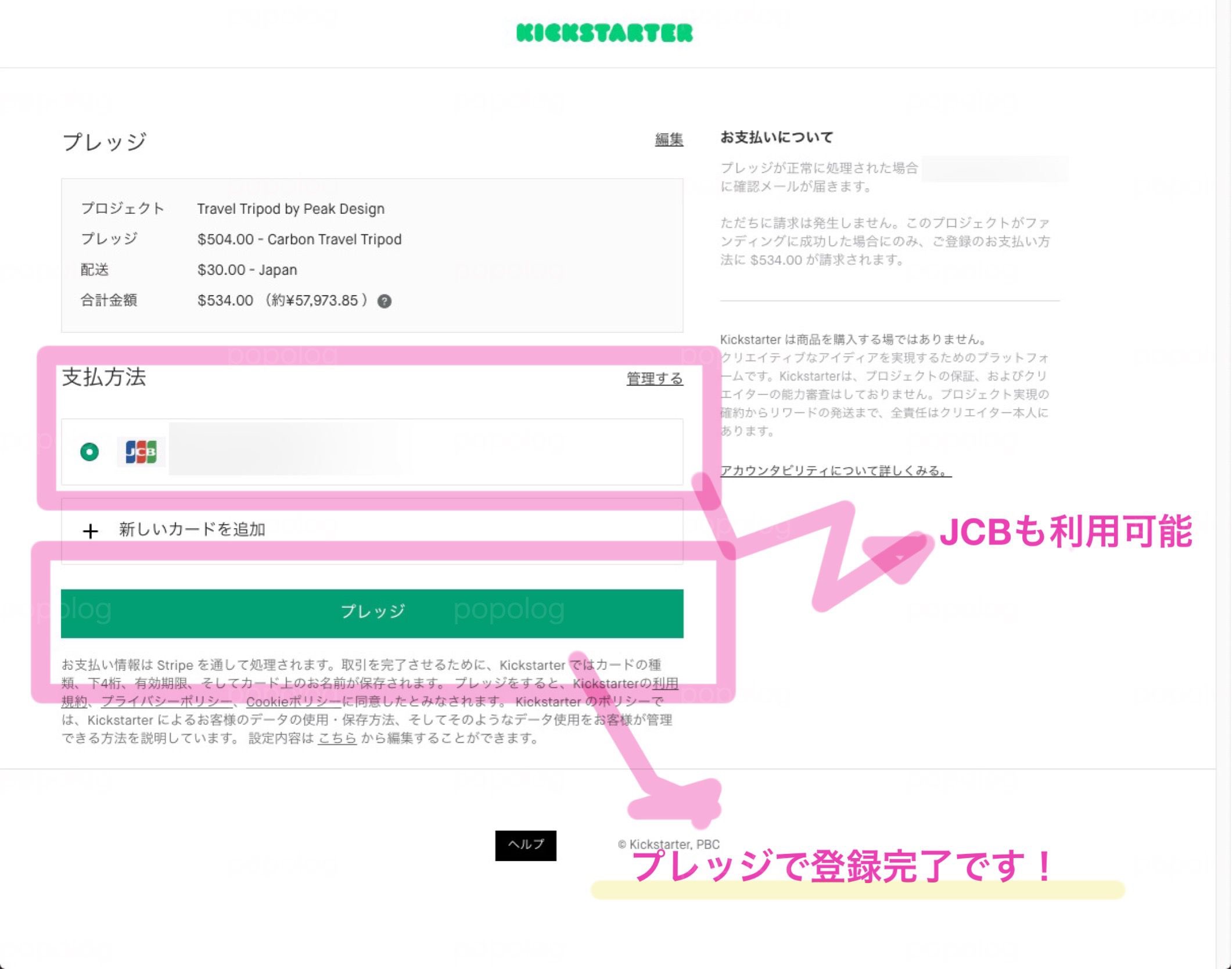Image resolution: width=1232 pixels, height=969 pixels.
Task: Click the plus icon for adding card
Action: tap(90, 531)
